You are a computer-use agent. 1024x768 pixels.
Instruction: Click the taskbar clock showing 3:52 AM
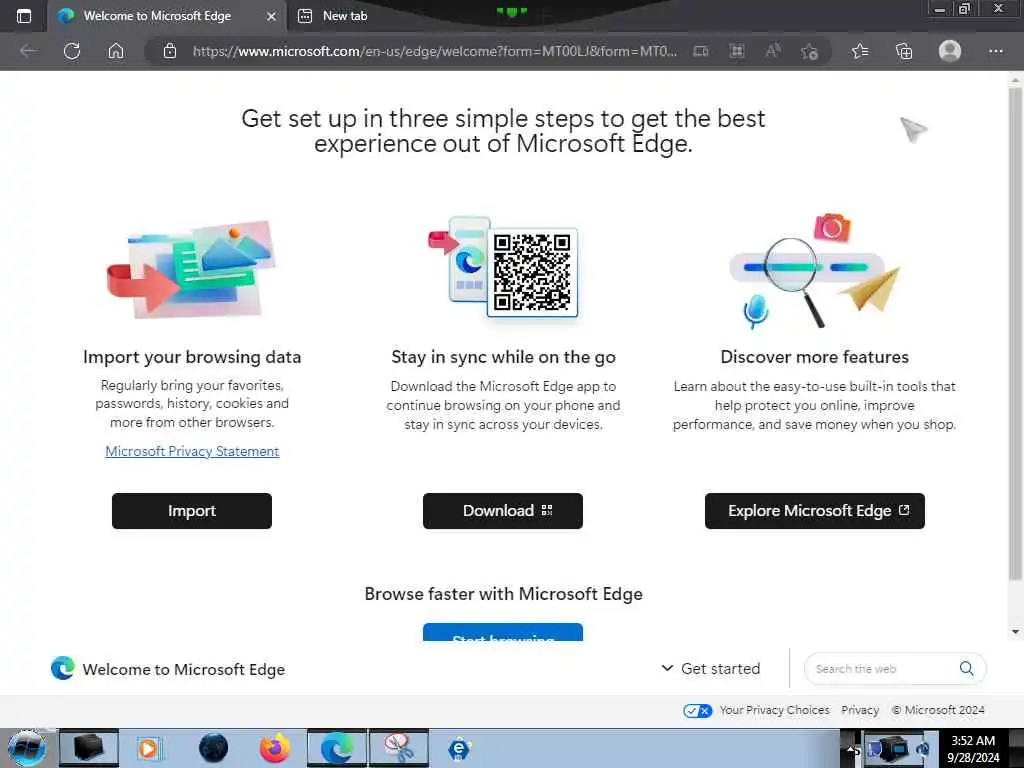click(x=973, y=748)
